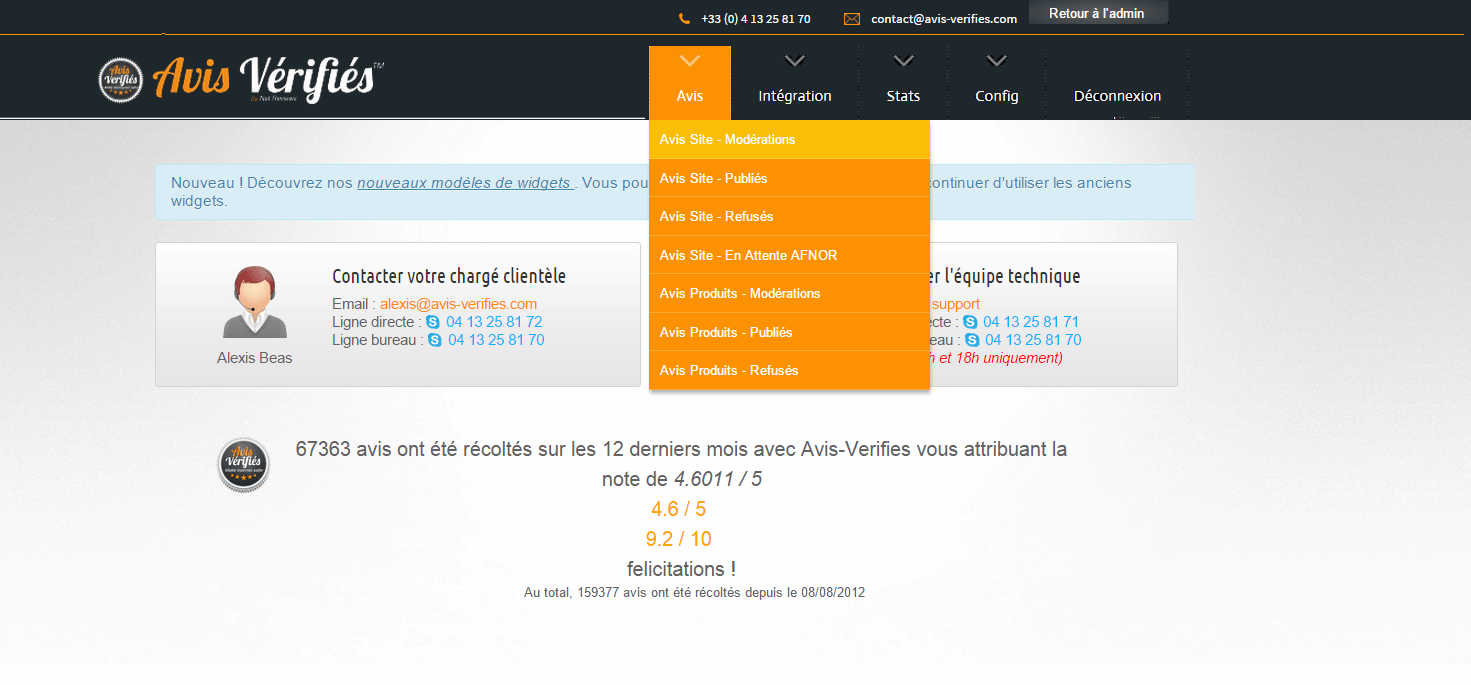Screen dimensions: 1471x685
Task: Expand the Config menu chevron
Action: (x=997, y=62)
